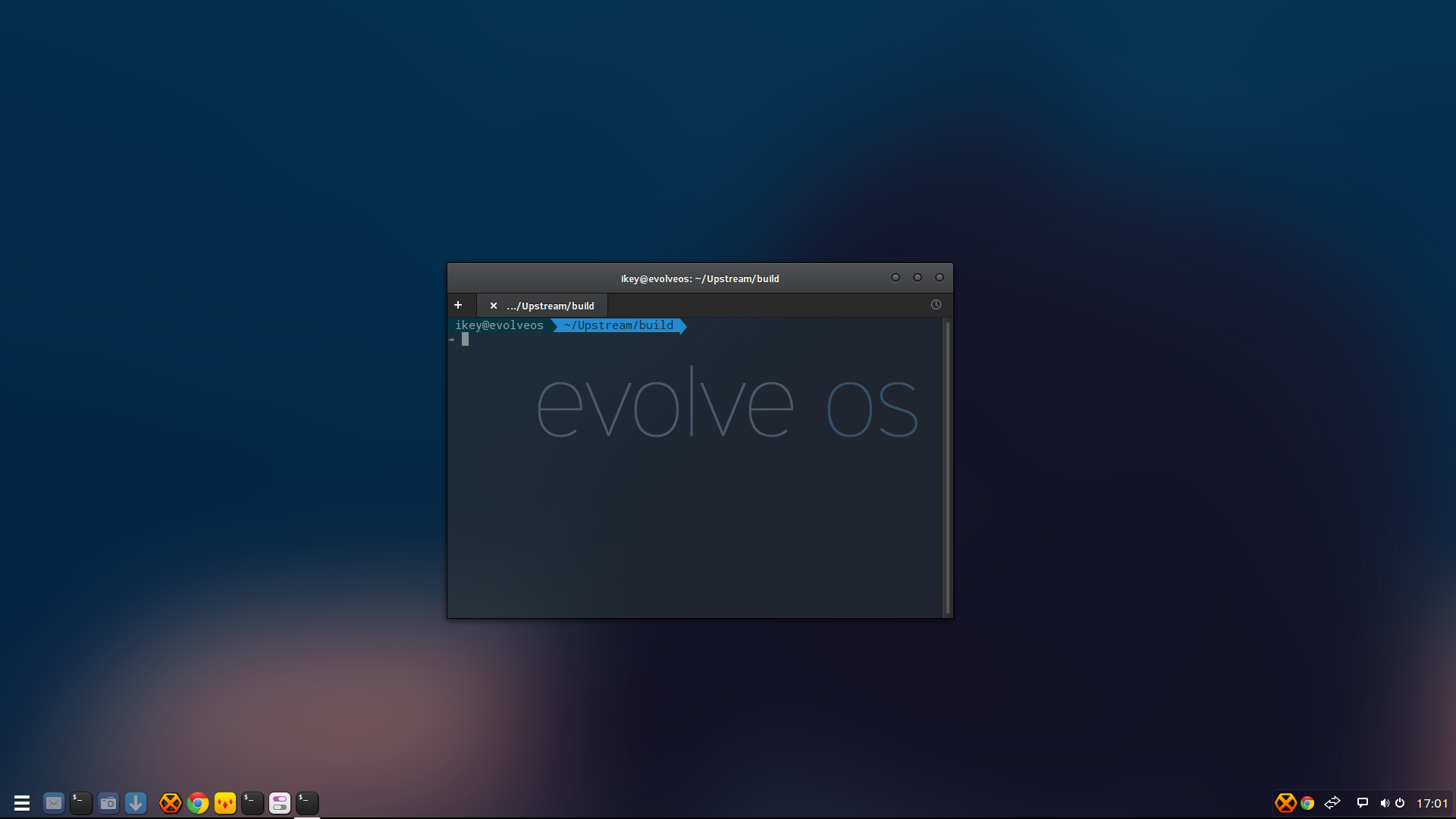
Task: Launch the mail envelope app in panel
Action: tap(54, 803)
